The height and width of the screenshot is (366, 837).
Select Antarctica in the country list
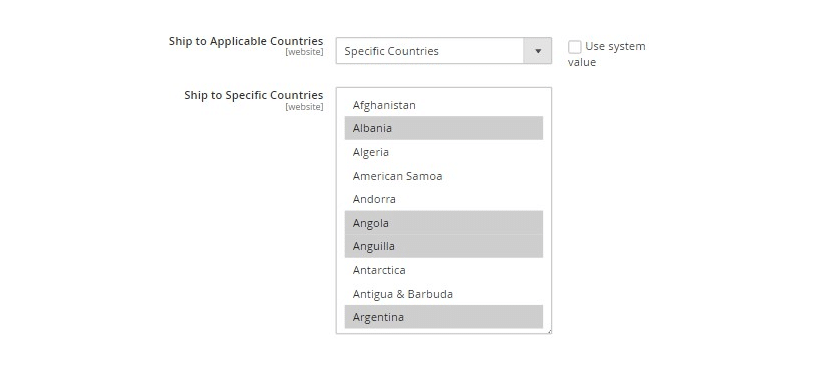(x=444, y=270)
